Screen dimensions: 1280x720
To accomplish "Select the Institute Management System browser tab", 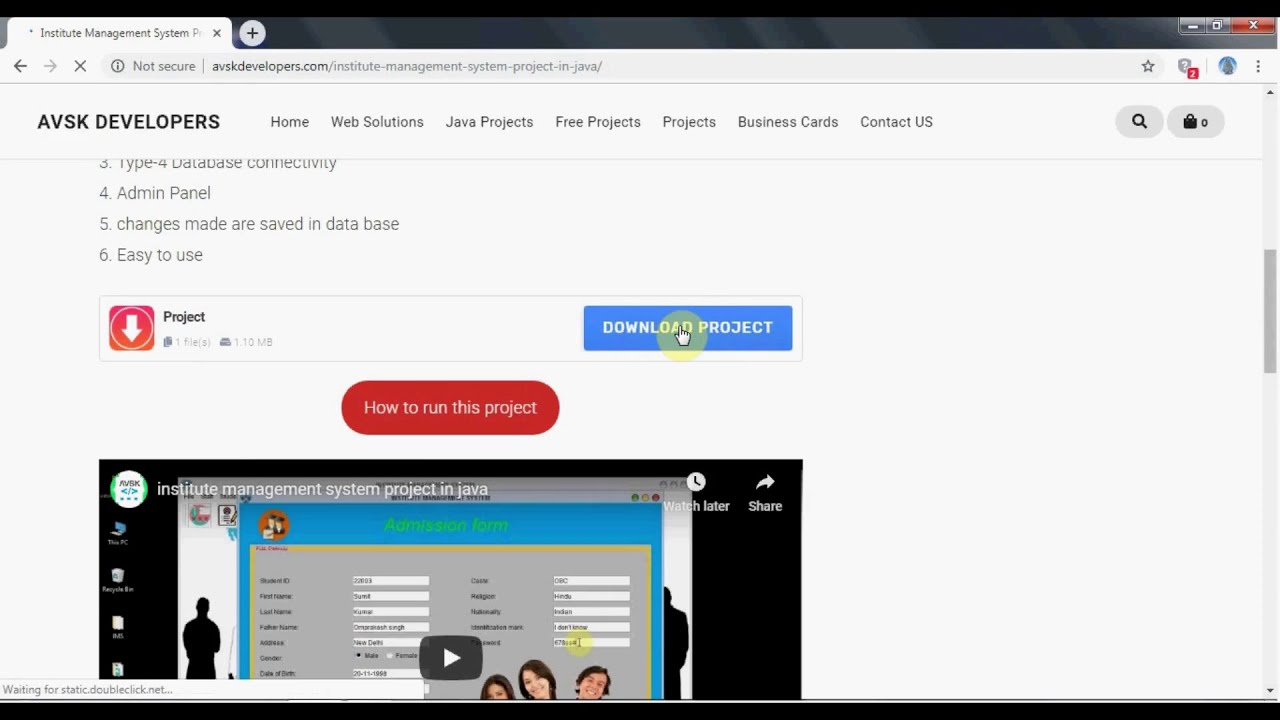I will coord(118,33).
